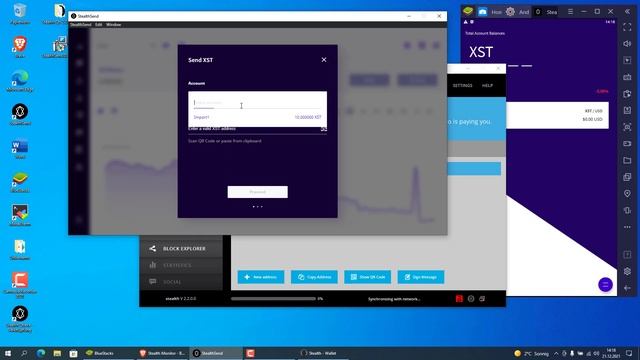Collapse the BlueStacks side toolbar

pyautogui.click(x=627, y=12)
